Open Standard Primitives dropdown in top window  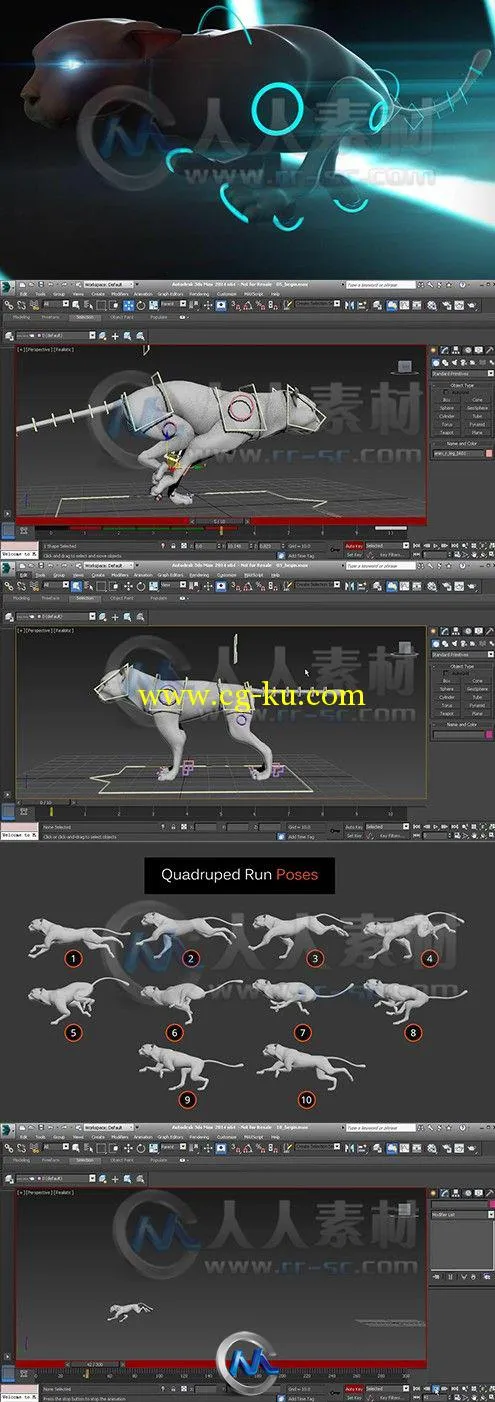click(x=463, y=374)
